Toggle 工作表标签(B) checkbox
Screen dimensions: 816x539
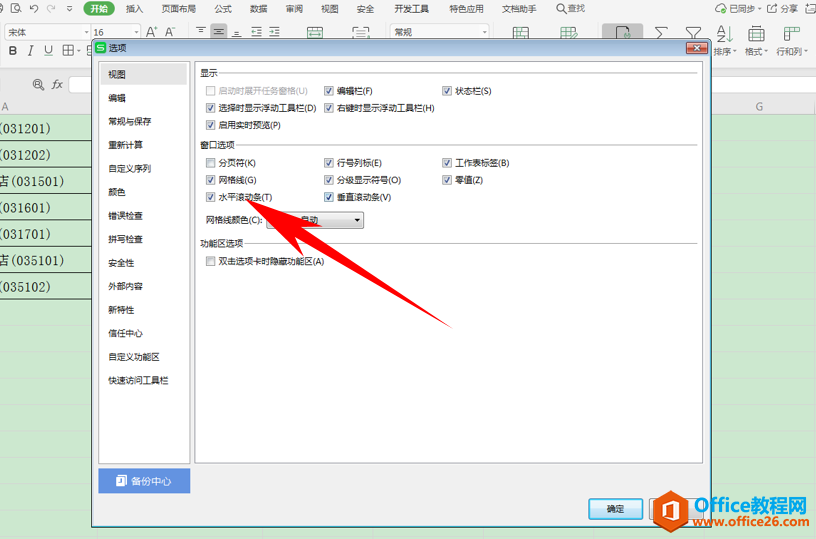pyautogui.click(x=447, y=163)
